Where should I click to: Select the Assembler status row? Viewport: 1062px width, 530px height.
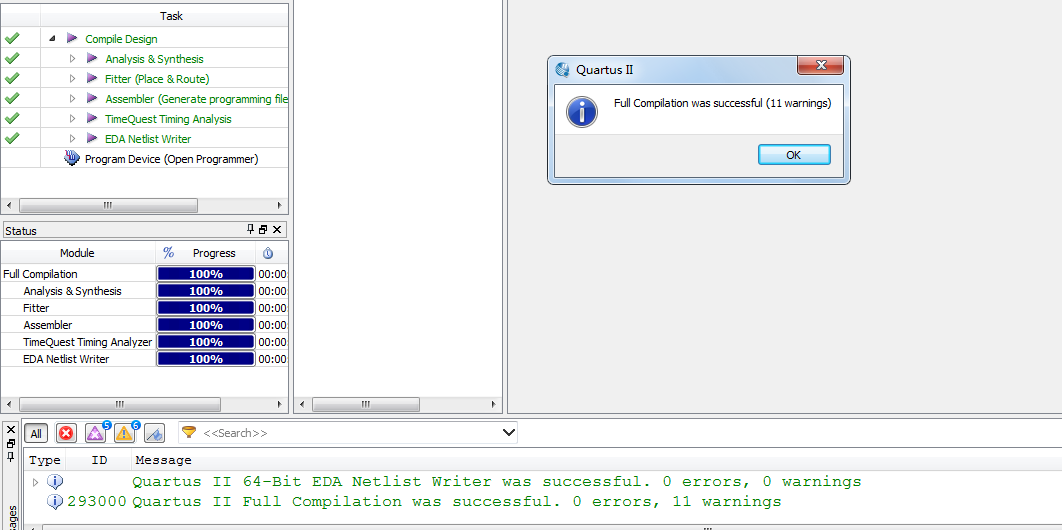[144, 325]
